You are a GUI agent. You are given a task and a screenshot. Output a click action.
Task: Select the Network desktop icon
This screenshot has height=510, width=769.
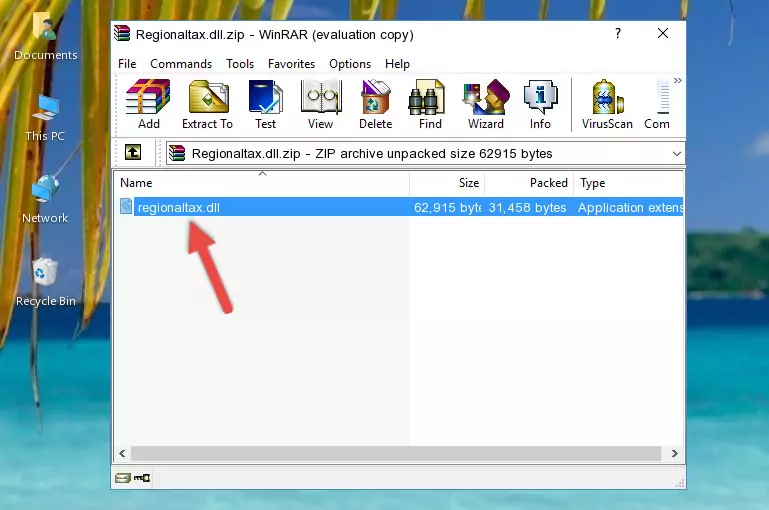45,200
